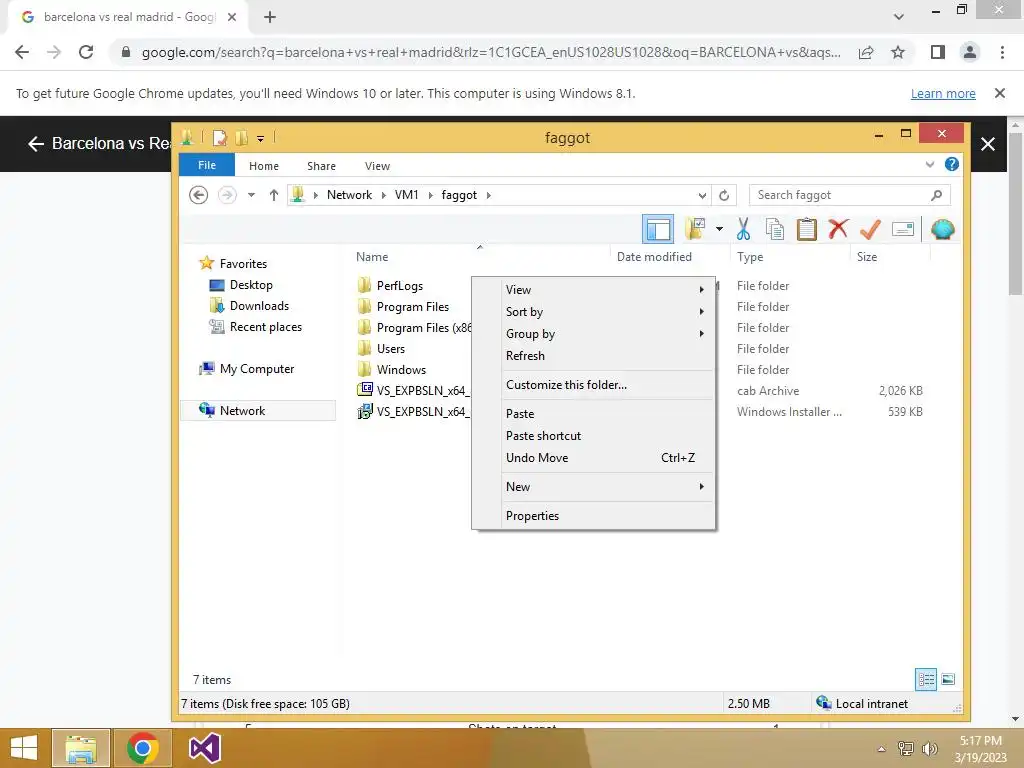This screenshot has width=1024, height=768.
Task: Open Explorer Help question mark icon
Action: coord(952,165)
